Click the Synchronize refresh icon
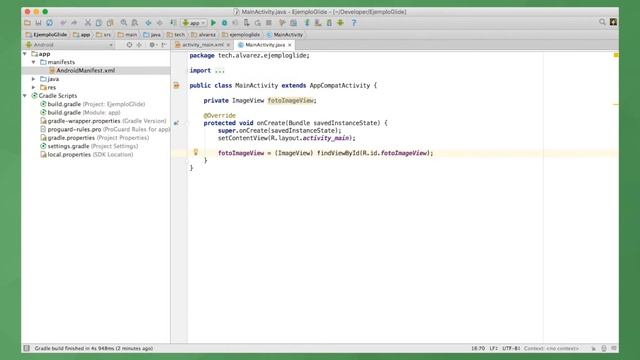The width and height of the screenshot is (640, 360). [49, 23]
